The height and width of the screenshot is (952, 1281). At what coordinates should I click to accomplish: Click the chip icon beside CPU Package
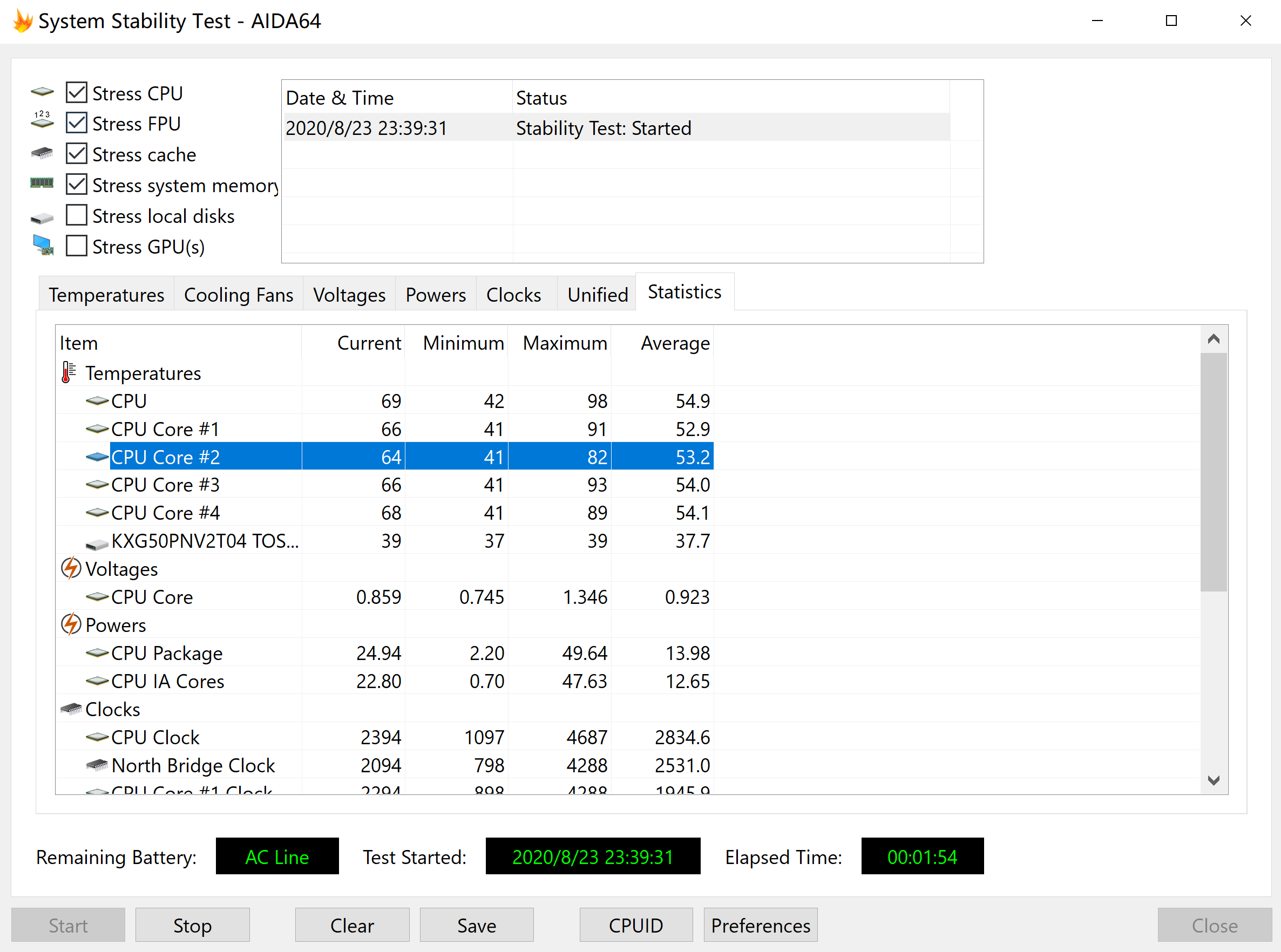97,652
